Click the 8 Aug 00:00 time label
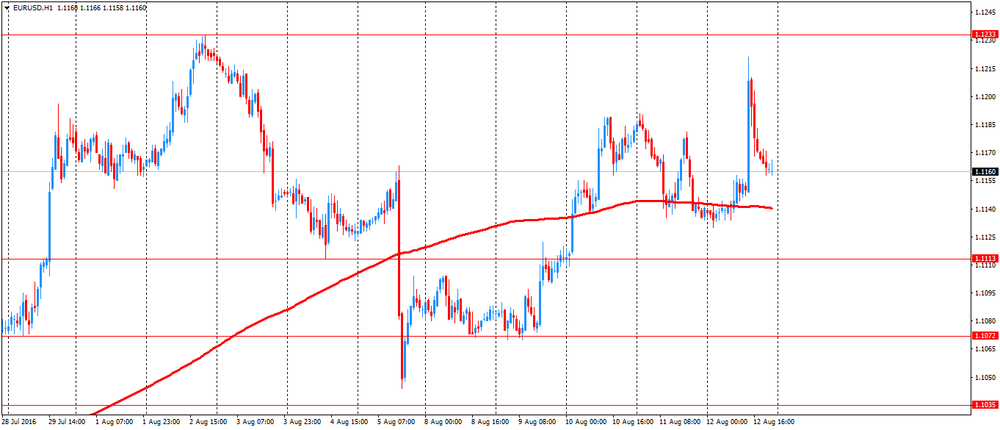This screenshot has height=430, width=1000. coord(442,422)
